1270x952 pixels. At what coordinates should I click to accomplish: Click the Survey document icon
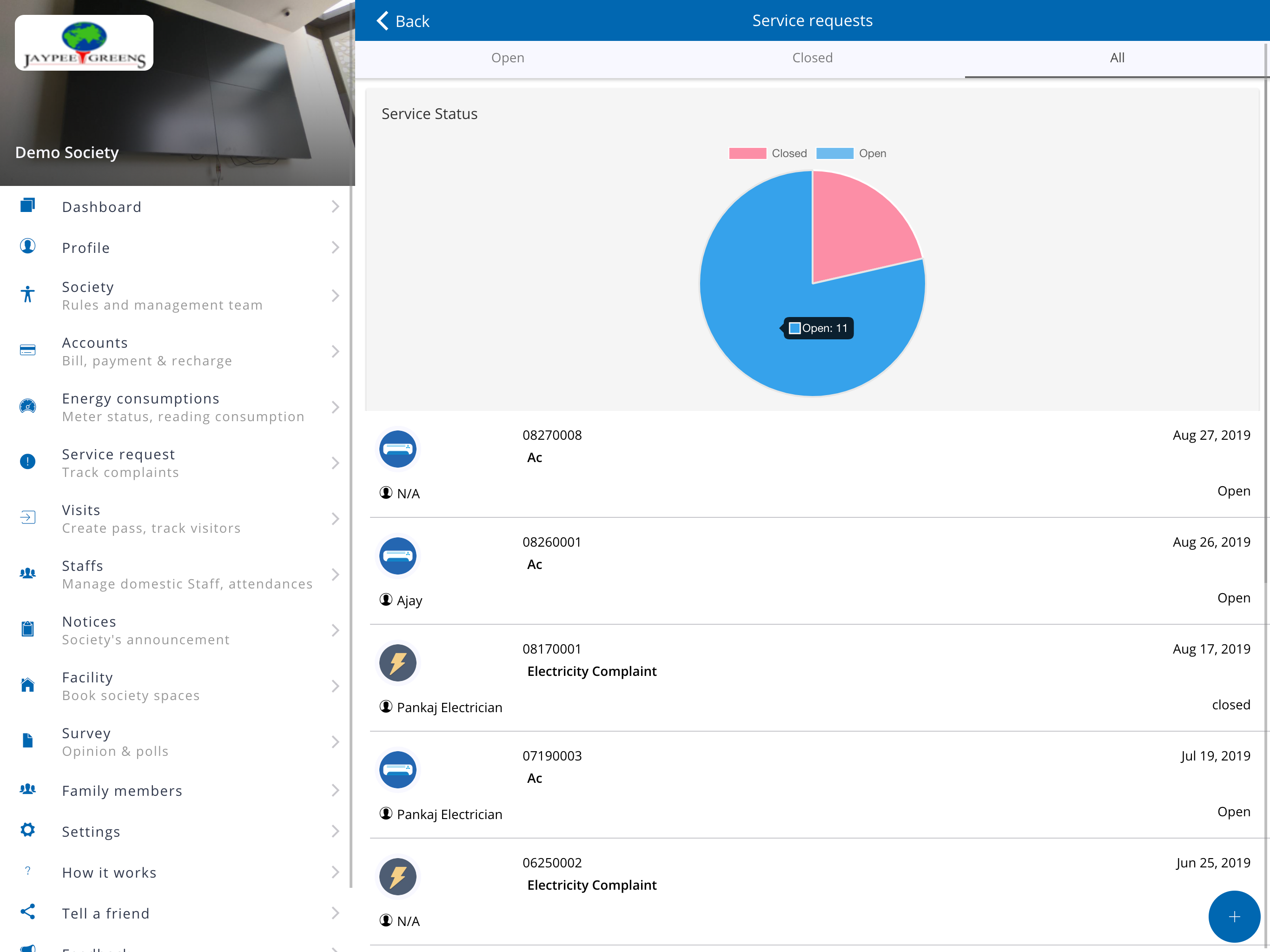27,740
